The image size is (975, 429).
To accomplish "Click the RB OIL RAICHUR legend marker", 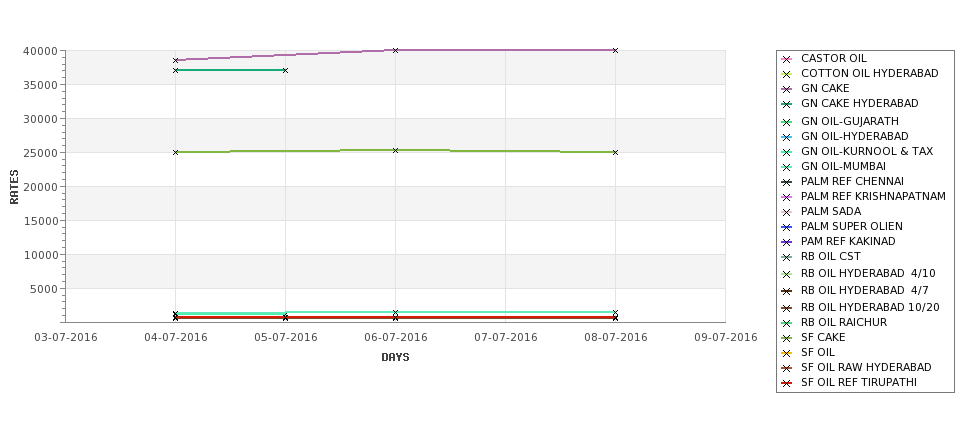I will pos(786,323).
